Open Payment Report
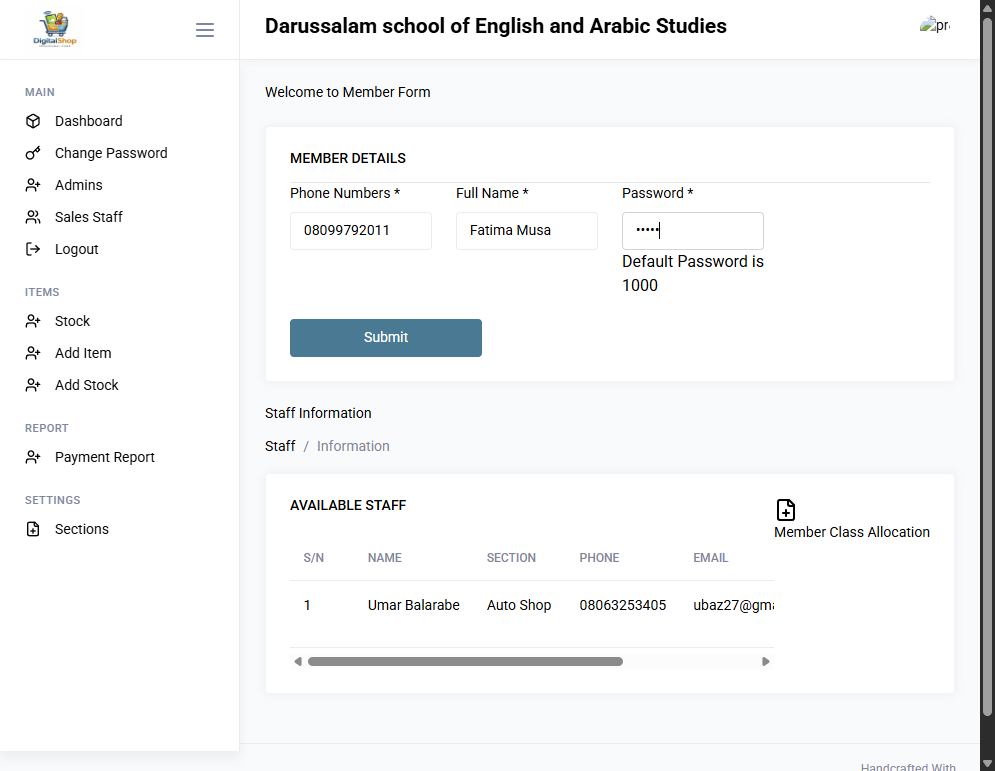Viewport: 995px width, 771px height. pos(105,457)
